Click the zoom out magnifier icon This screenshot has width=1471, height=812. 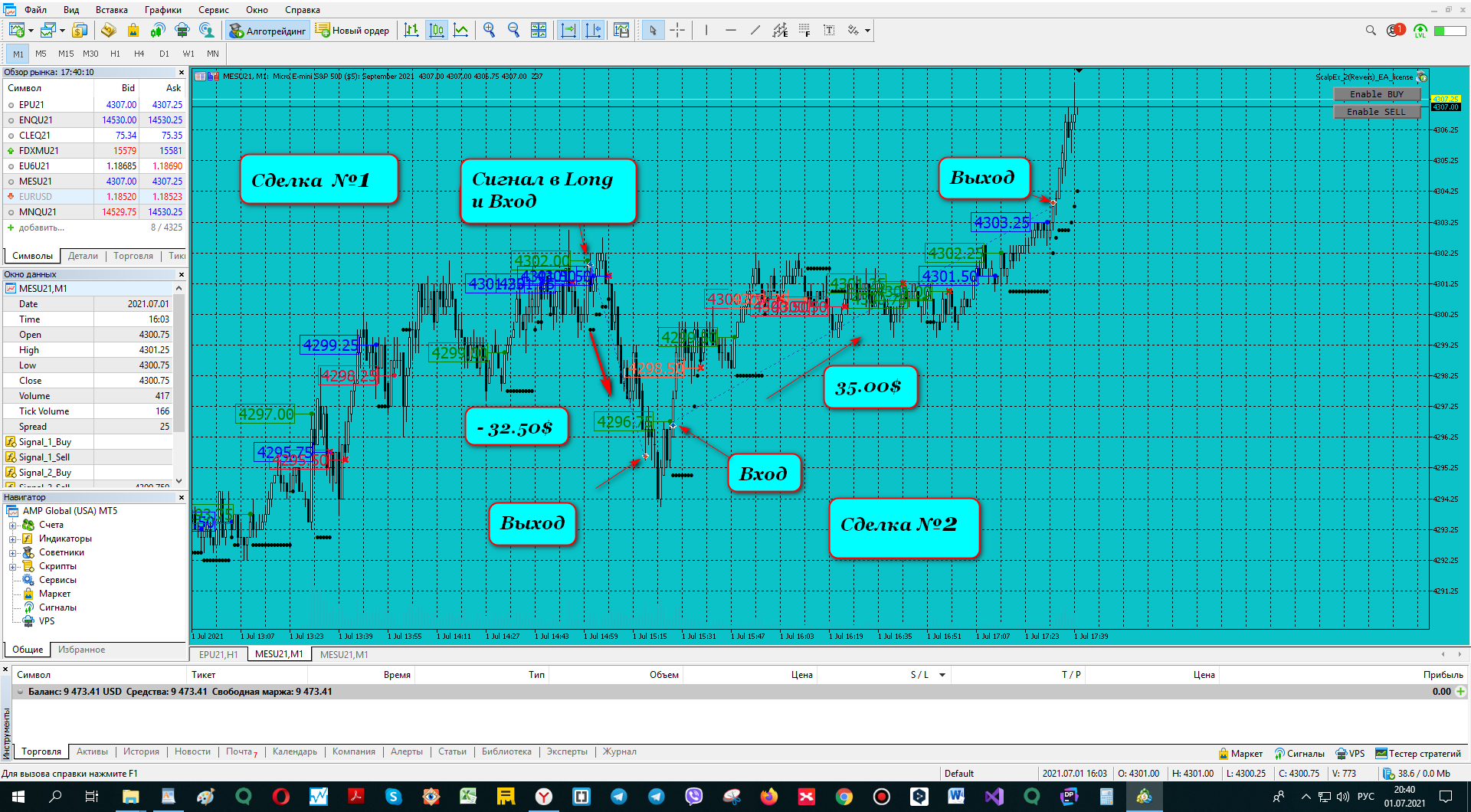(513, 30)
